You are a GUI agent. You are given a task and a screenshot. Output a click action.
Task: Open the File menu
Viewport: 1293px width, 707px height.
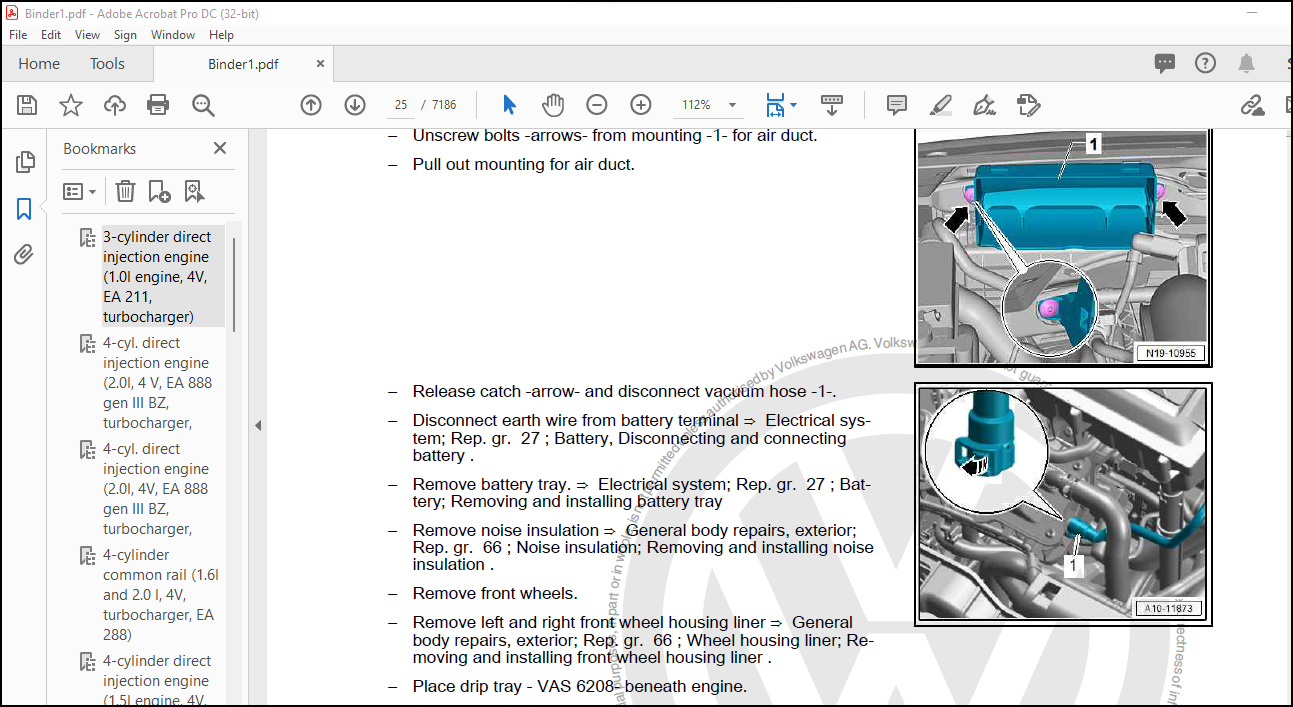click(18, 34)
